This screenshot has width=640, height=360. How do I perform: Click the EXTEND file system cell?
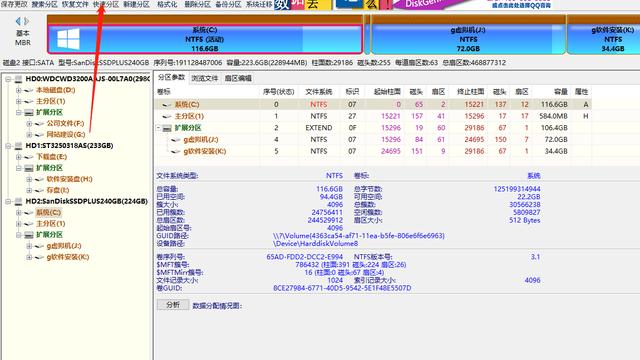(319, 128)
